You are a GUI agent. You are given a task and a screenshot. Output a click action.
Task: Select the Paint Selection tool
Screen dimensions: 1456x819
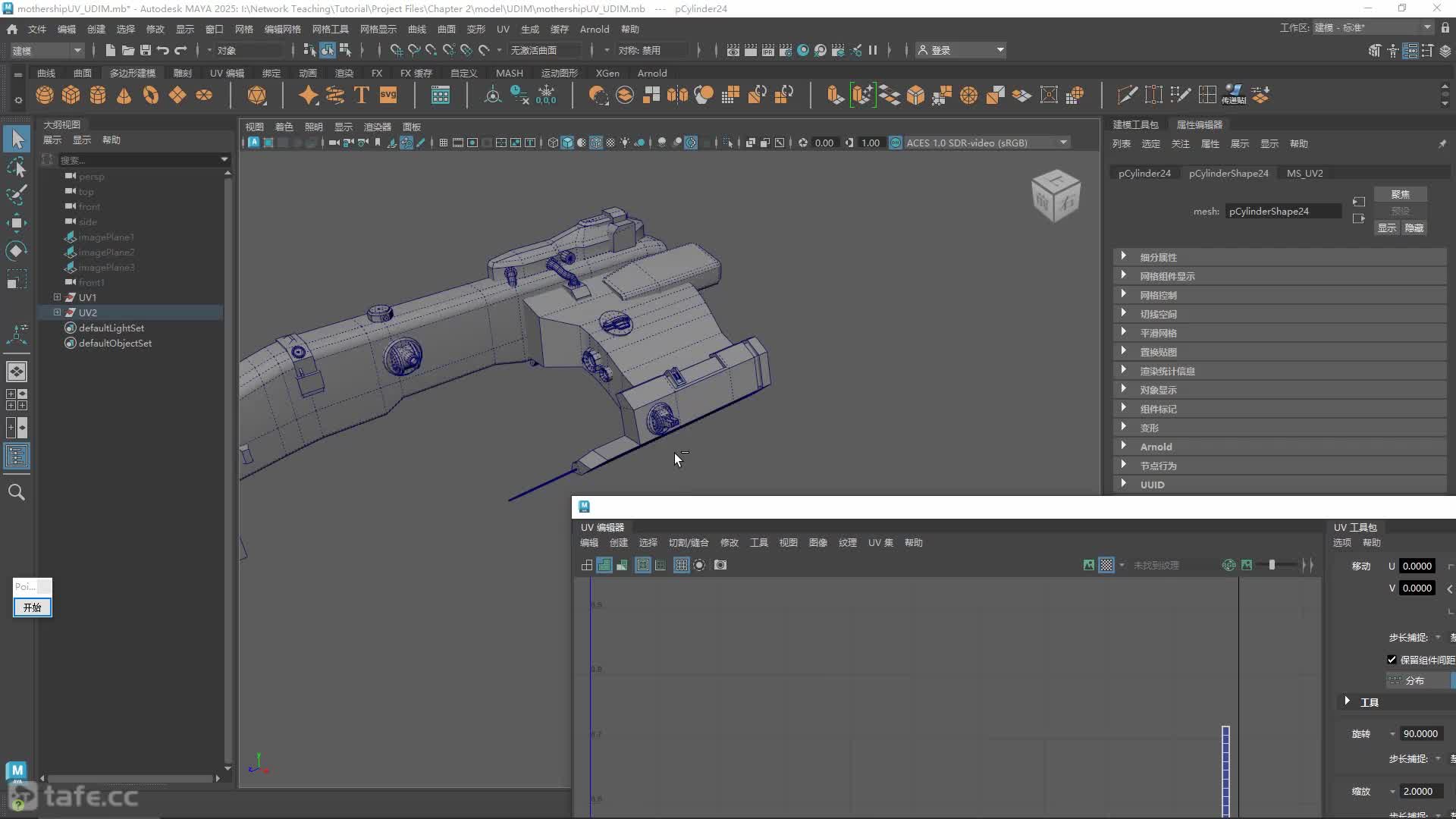tap(17, 194)
